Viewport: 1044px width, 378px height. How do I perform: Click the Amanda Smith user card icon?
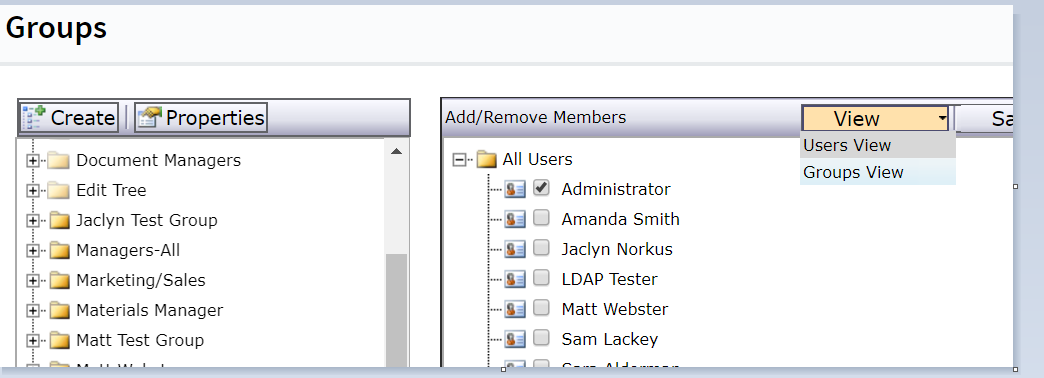(515, 220)
